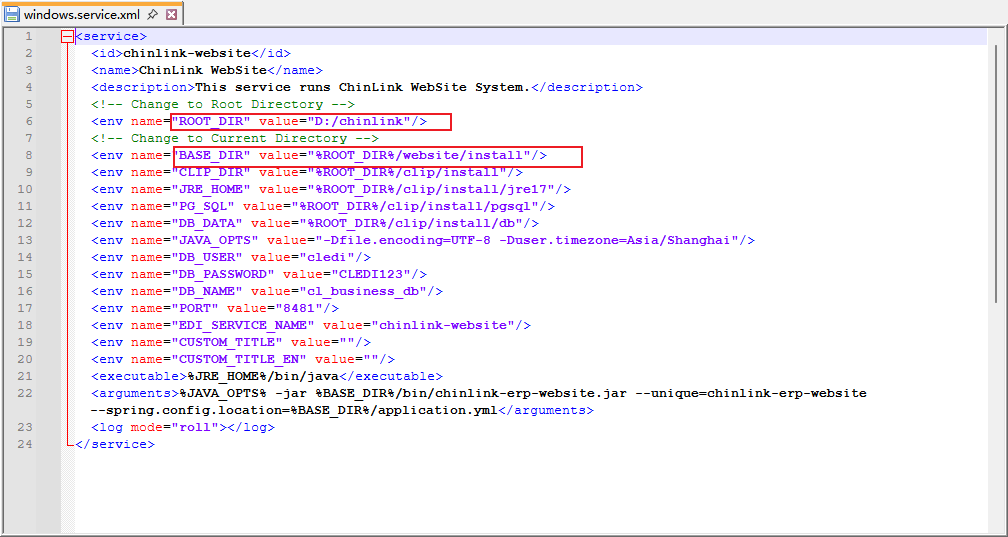Screen dimensions: 1008x537
Task: Click the description text about WebSite System
Action: pos(363,87)
